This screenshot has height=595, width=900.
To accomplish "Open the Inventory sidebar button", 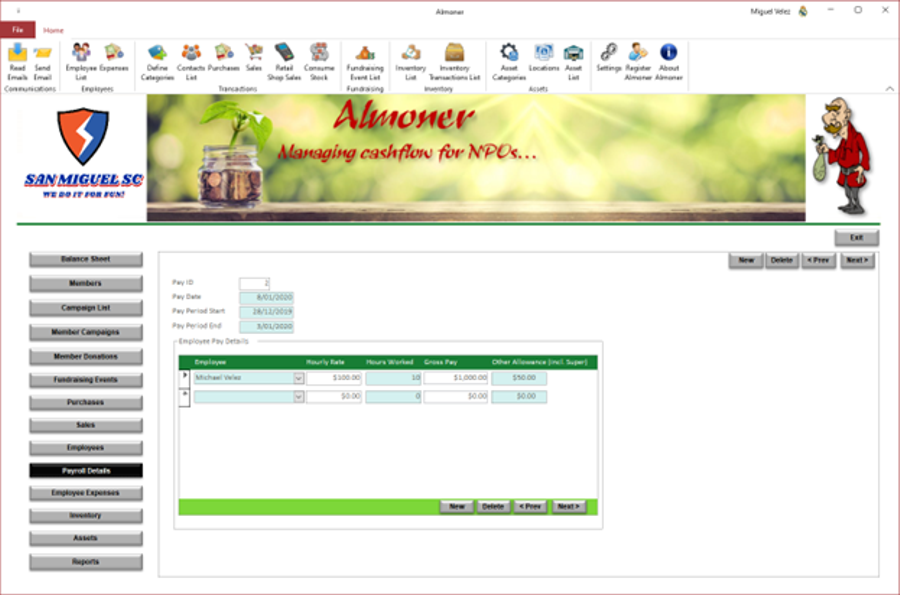I will point(86,516).
